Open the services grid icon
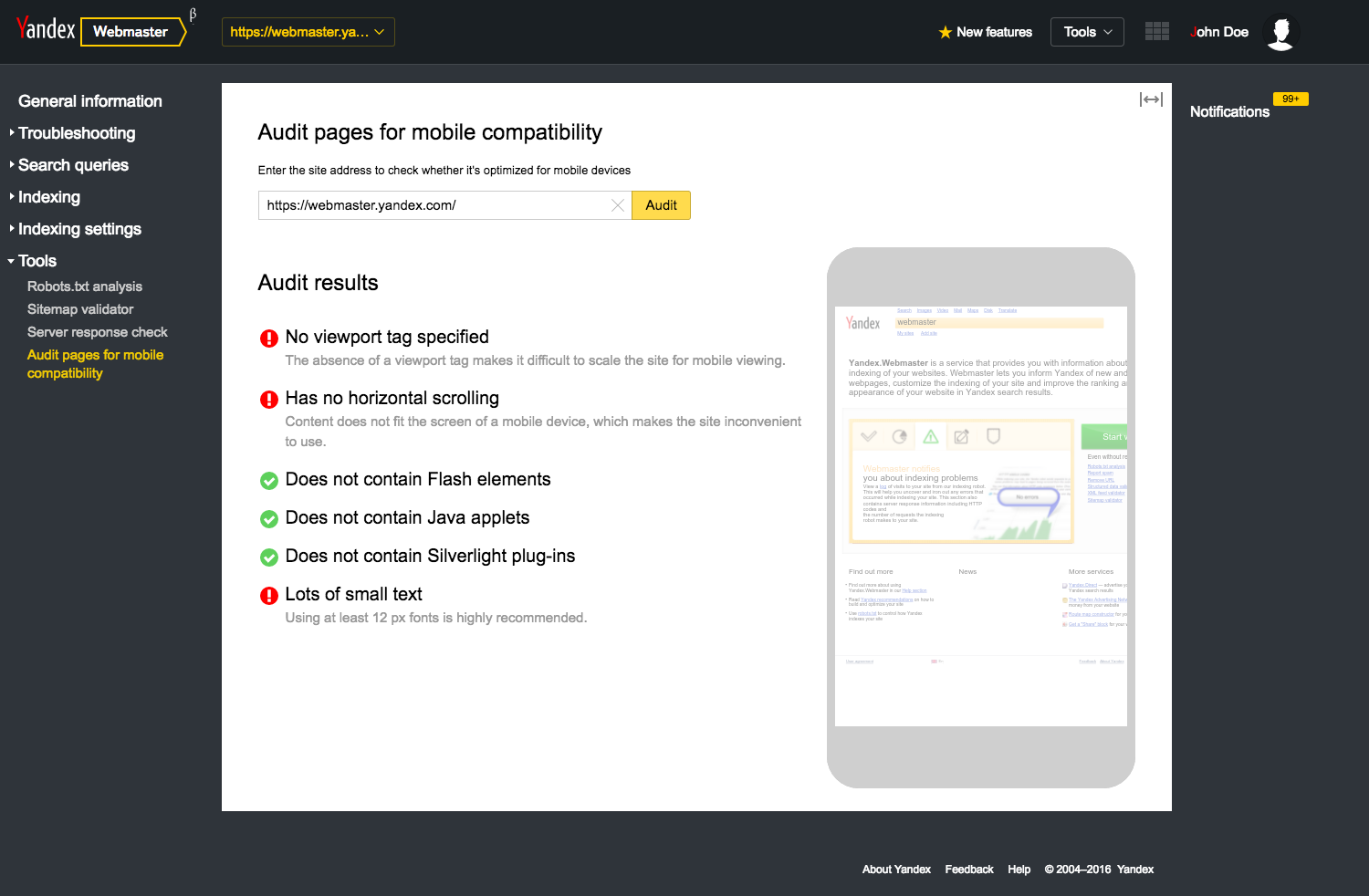The image size is (1369, 896). click(x=1156, y=31)
